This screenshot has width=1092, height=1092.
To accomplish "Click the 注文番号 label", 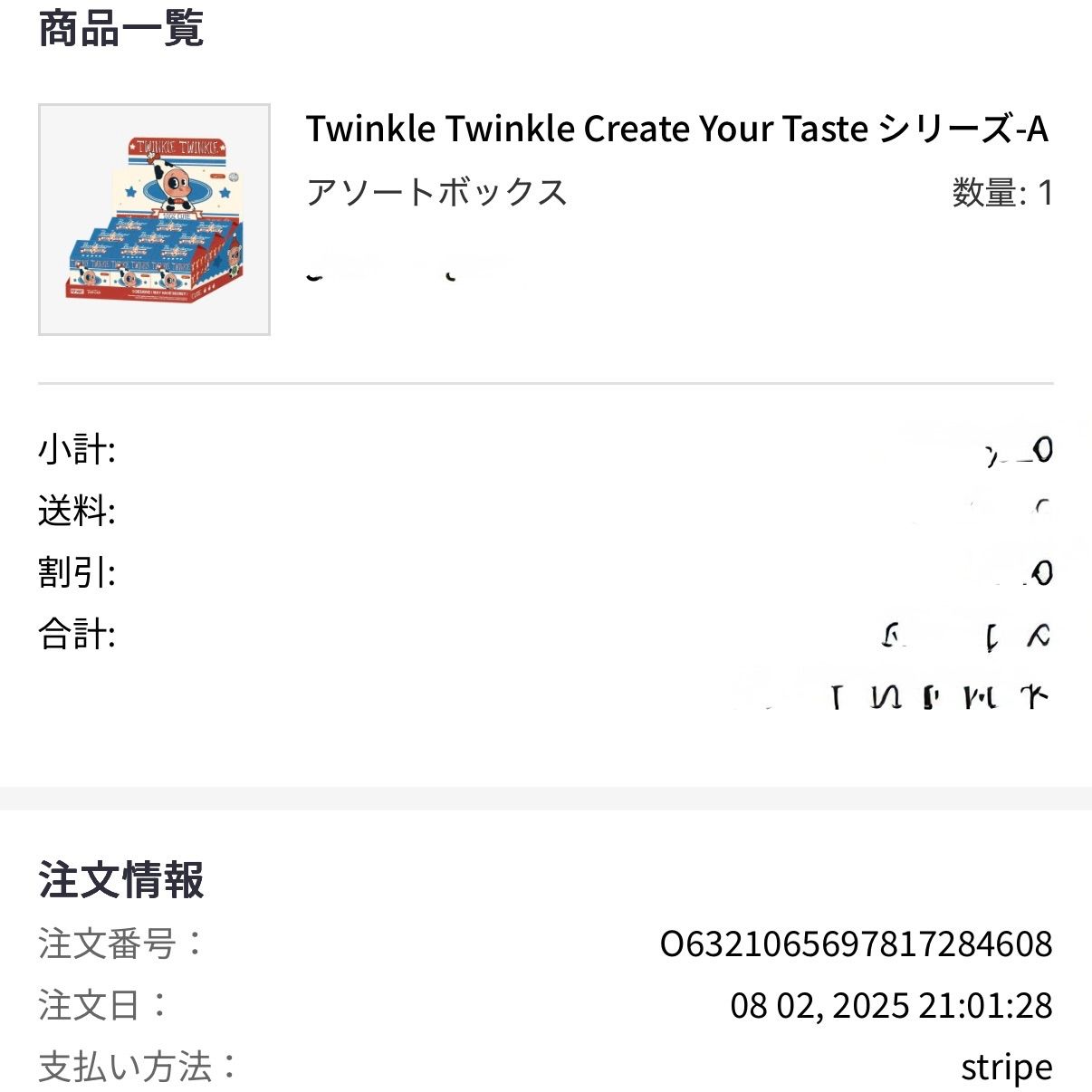I will click(x=121, y=944).
